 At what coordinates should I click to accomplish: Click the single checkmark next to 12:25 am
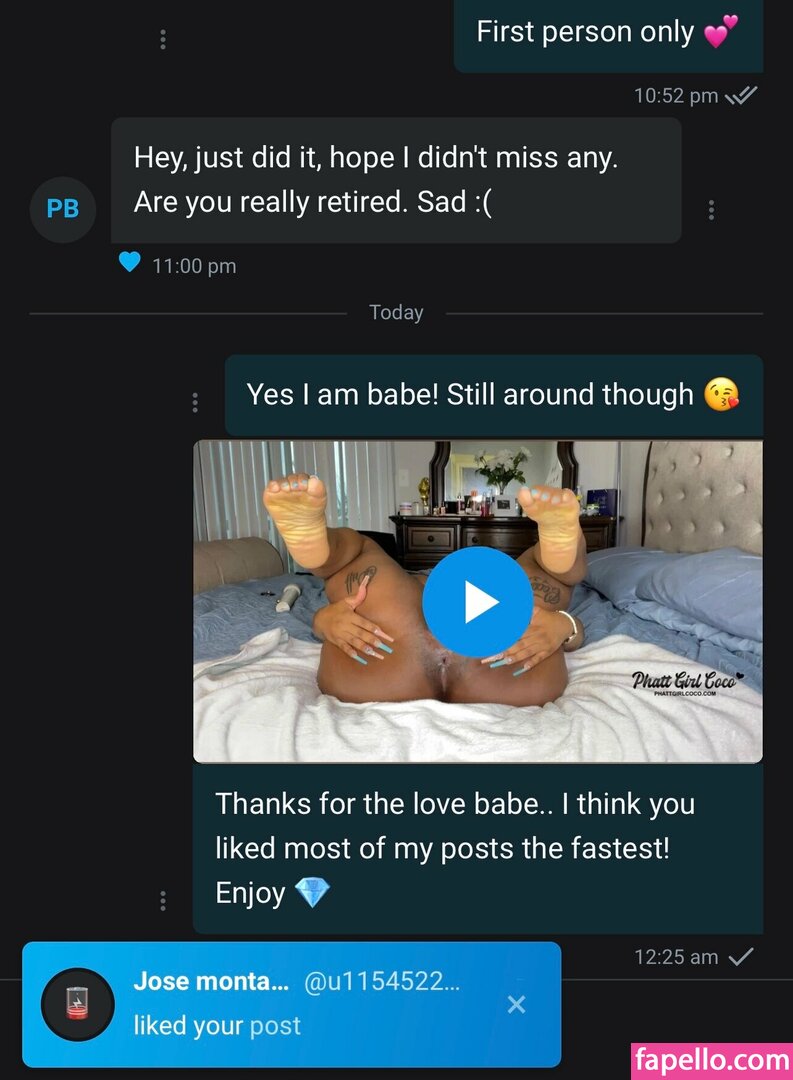(741, 957)
